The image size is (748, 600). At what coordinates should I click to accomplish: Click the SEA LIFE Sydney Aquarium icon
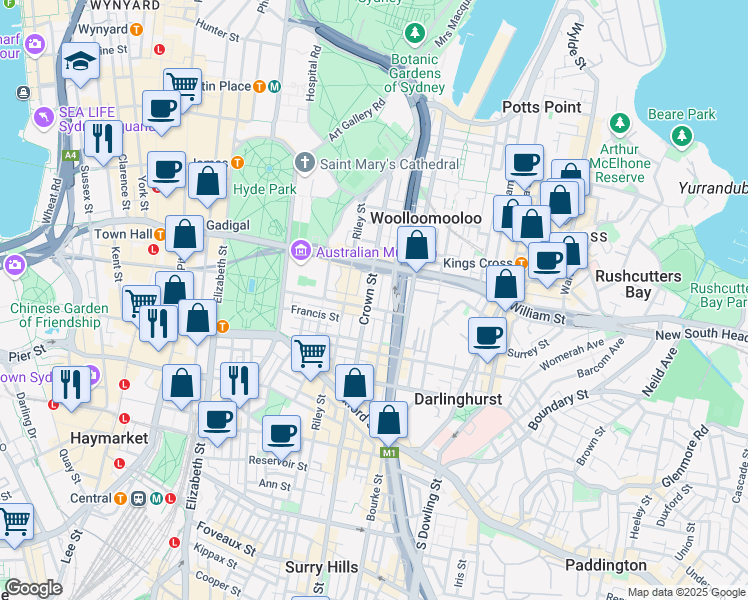pos(44,117)
